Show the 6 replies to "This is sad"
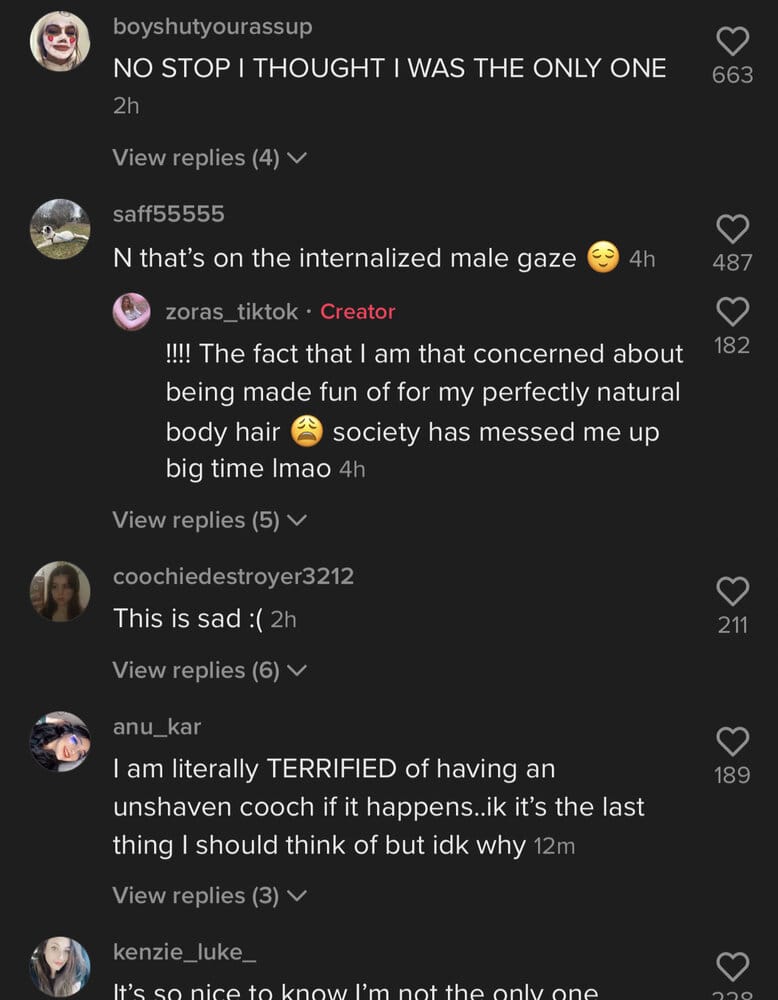The width and height of the screenshot is (778, 1000). pos(208,670)
